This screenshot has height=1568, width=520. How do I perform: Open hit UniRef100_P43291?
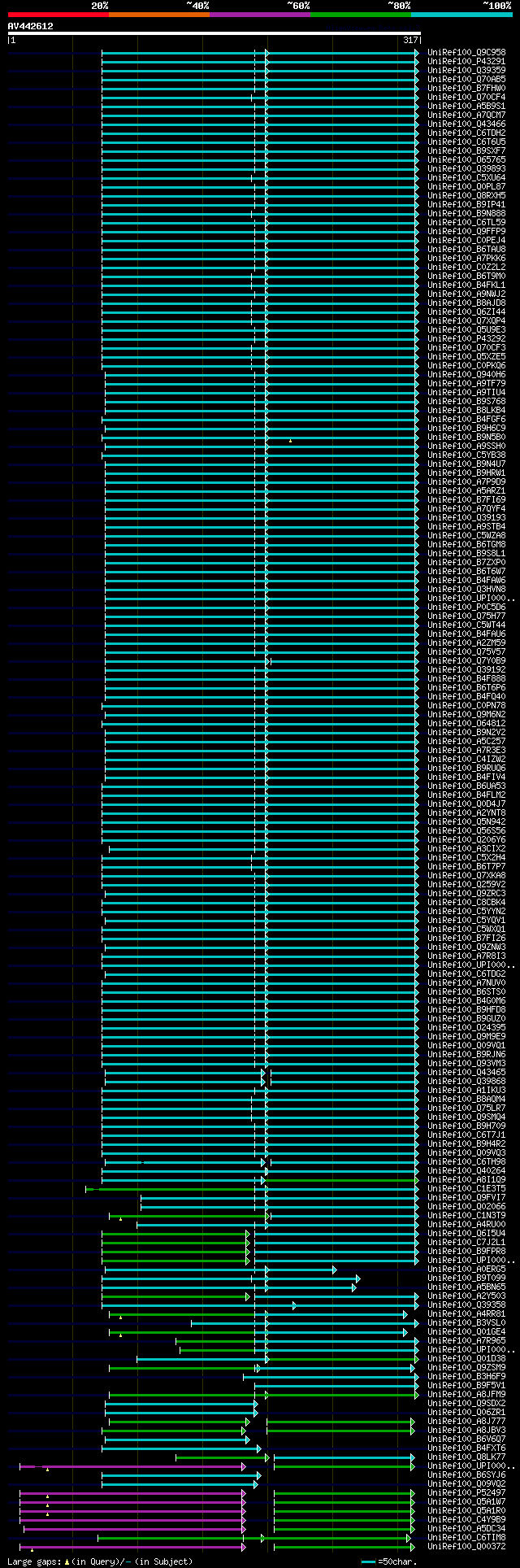coord(466,61)
